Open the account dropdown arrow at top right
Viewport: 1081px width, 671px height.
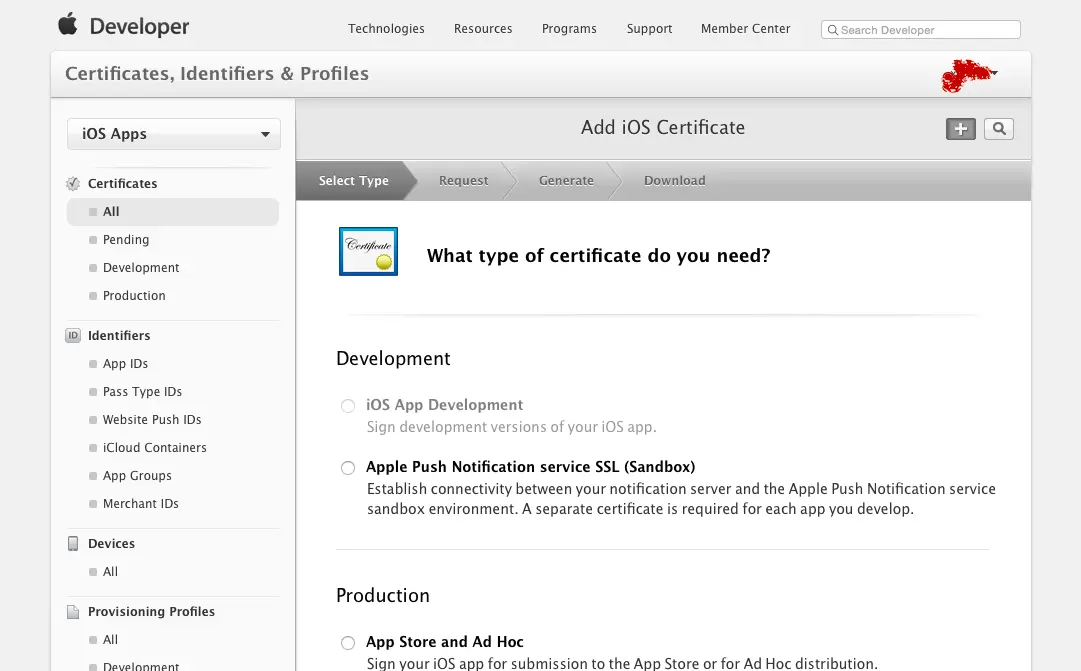pos(994,72)
